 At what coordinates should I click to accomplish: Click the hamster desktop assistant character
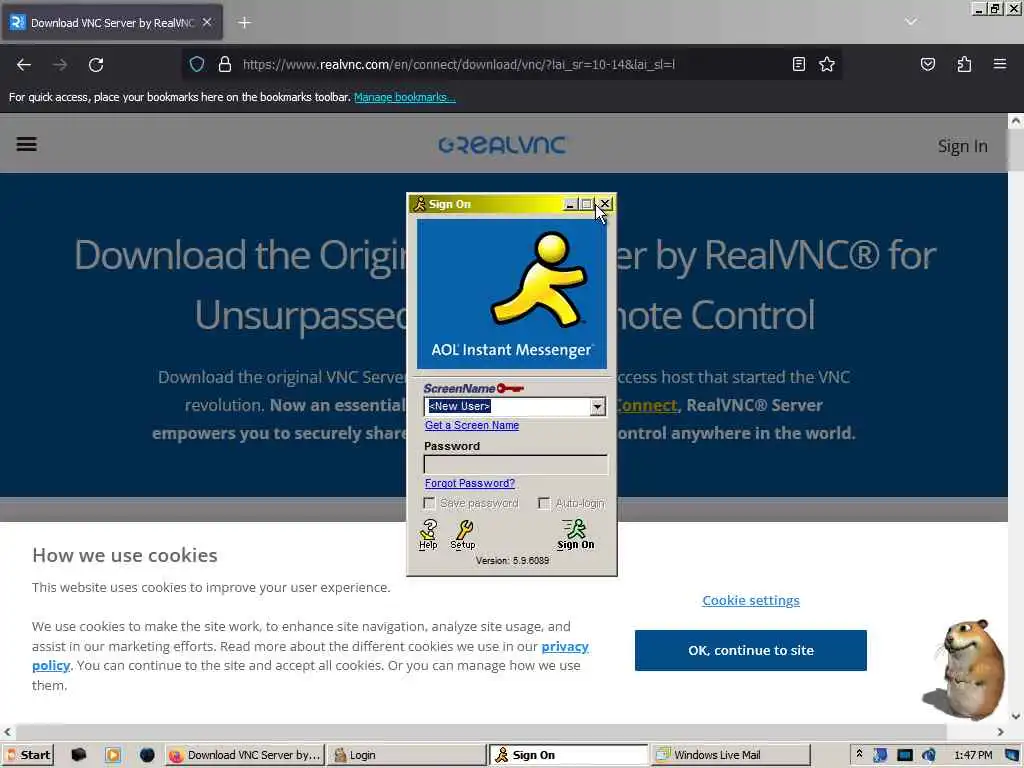(966, 668)
